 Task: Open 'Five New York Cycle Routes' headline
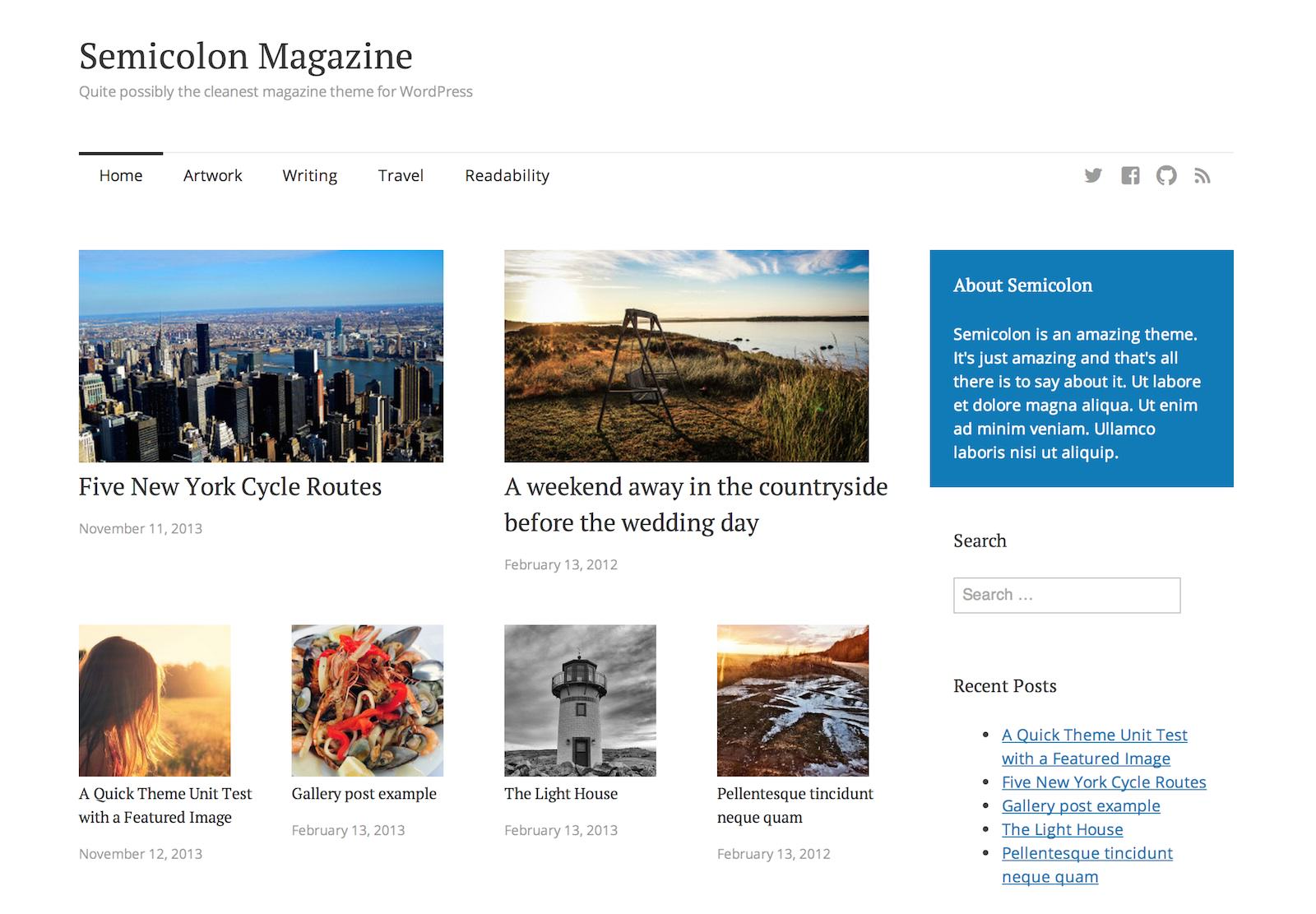(230, 487)
